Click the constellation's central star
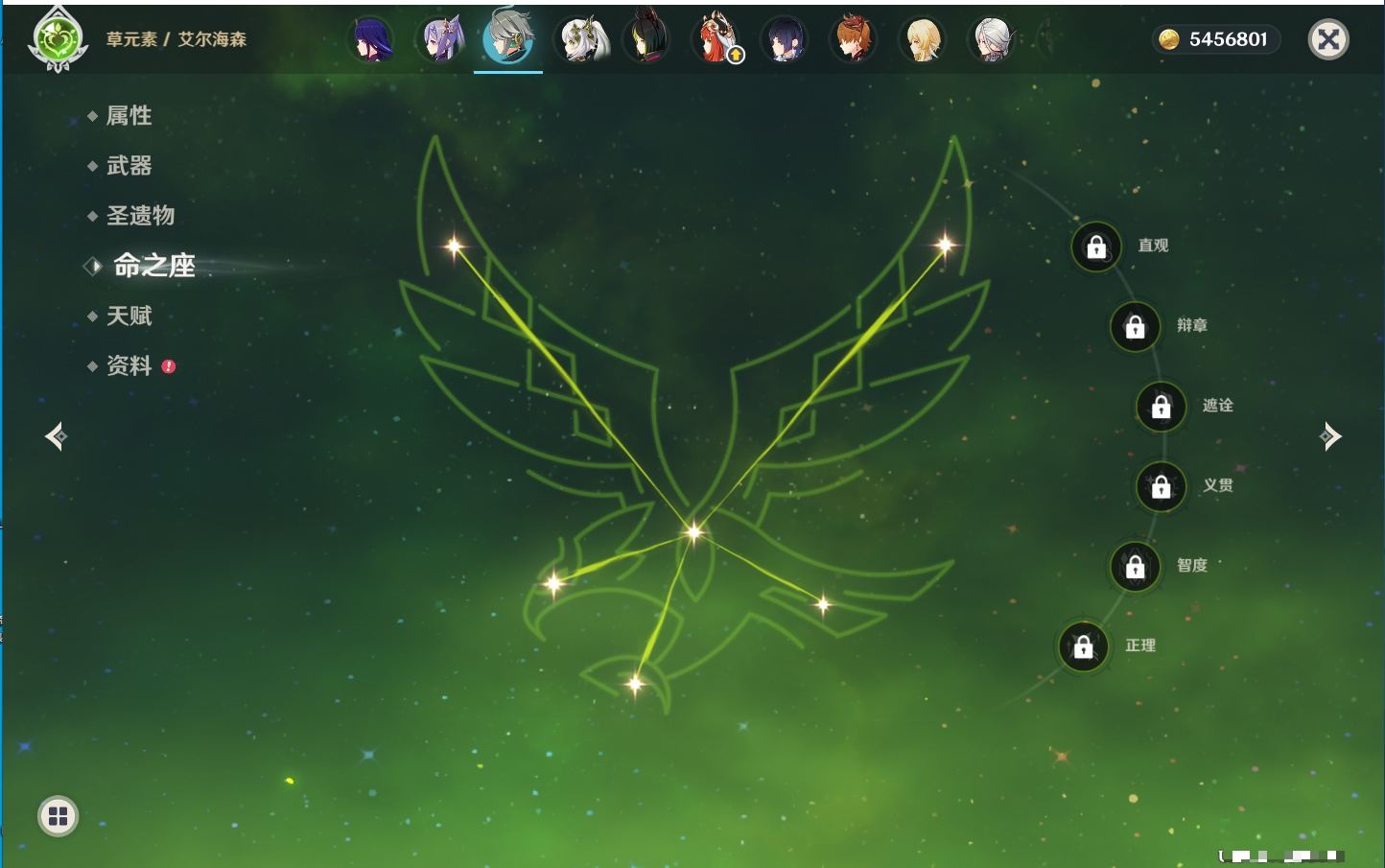The width and height of the screenshot is (1385, 868). click(x=693, y=531)
